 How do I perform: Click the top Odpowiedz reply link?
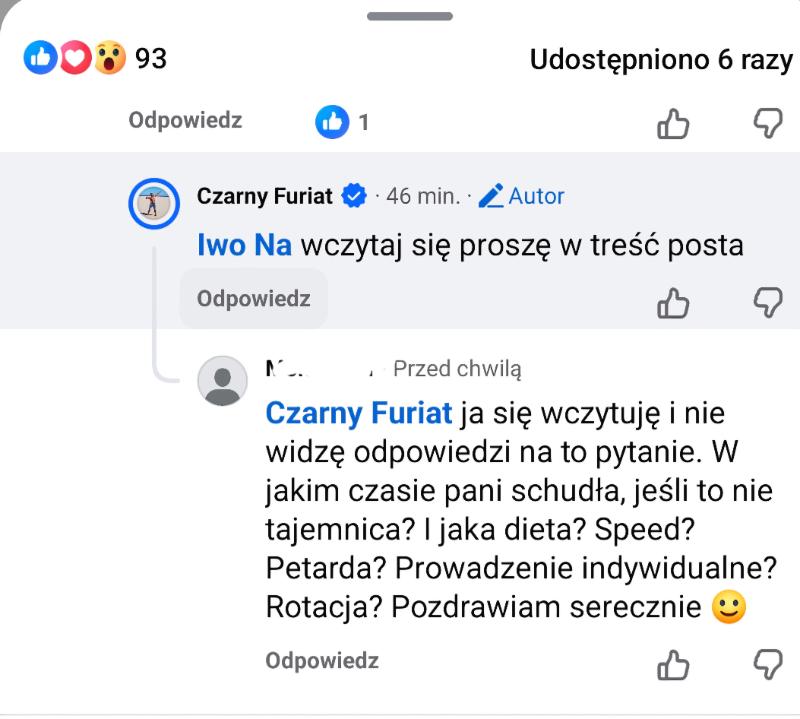click(185, 121)
